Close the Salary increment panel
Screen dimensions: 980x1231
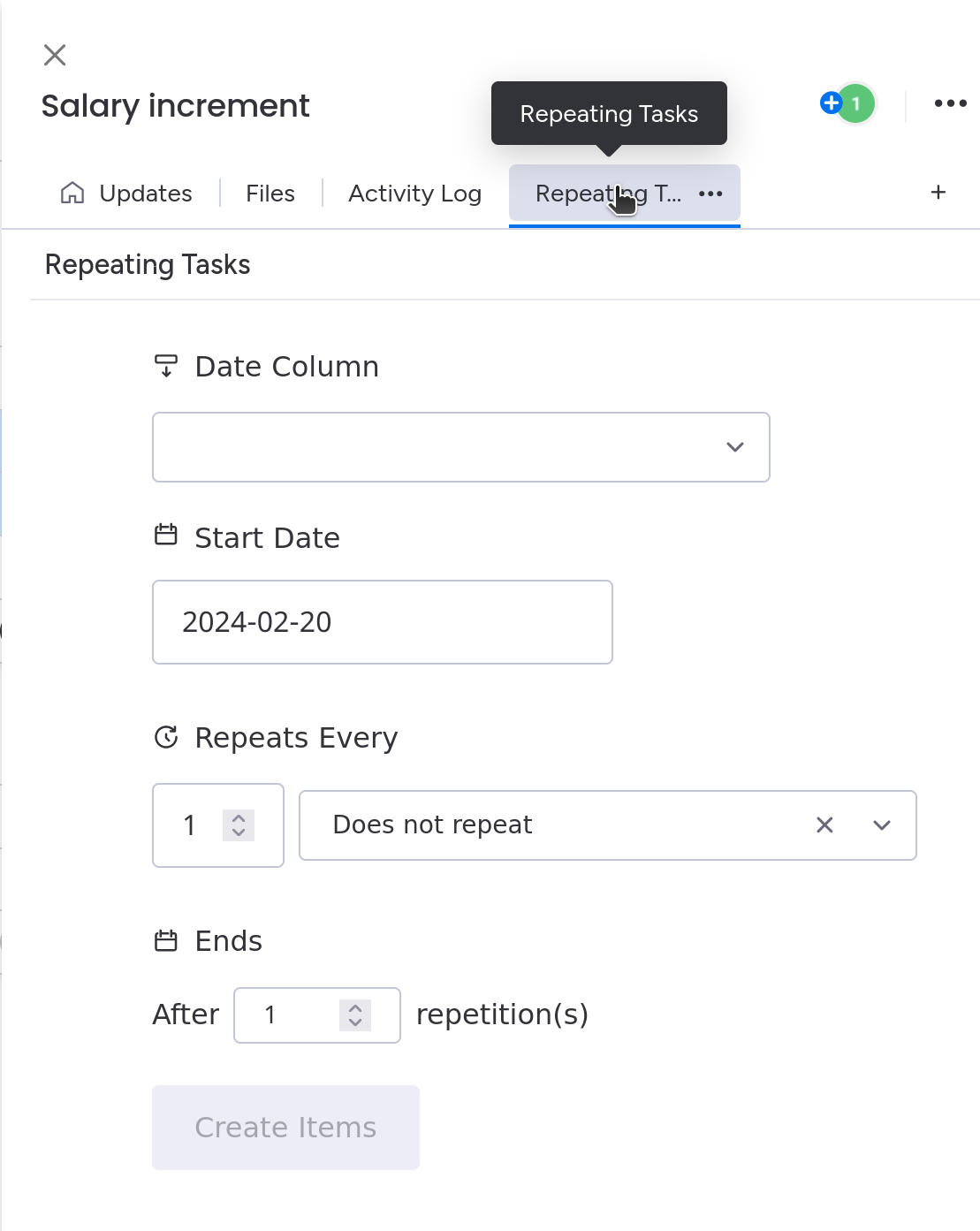coord(55,55)
